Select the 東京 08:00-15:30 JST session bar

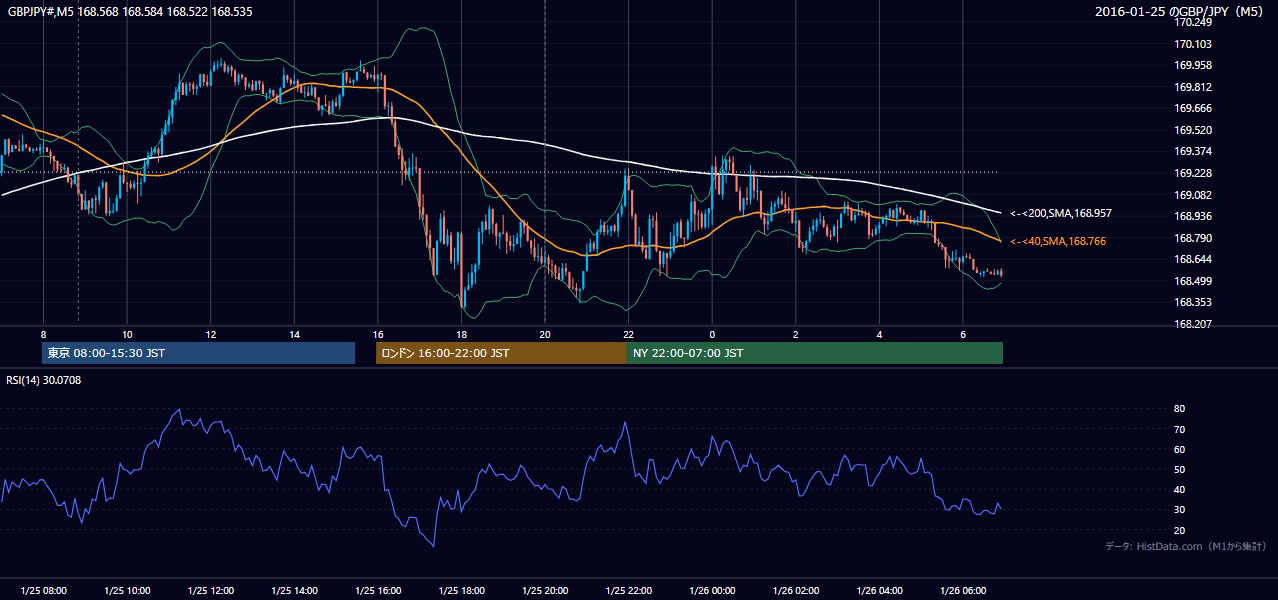tap(198, 353)
